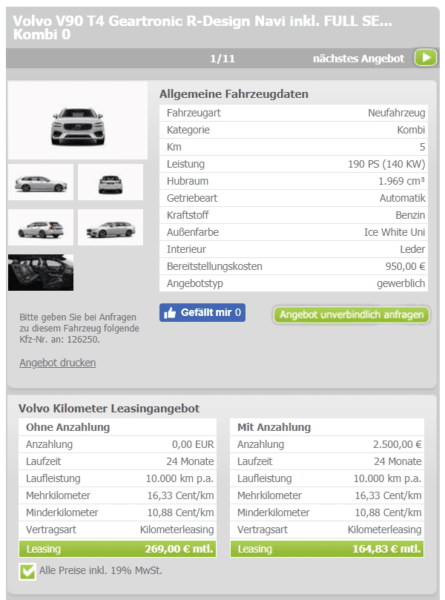
Task: Select the Kategorie Kombi value
Action: coord(411,130)
